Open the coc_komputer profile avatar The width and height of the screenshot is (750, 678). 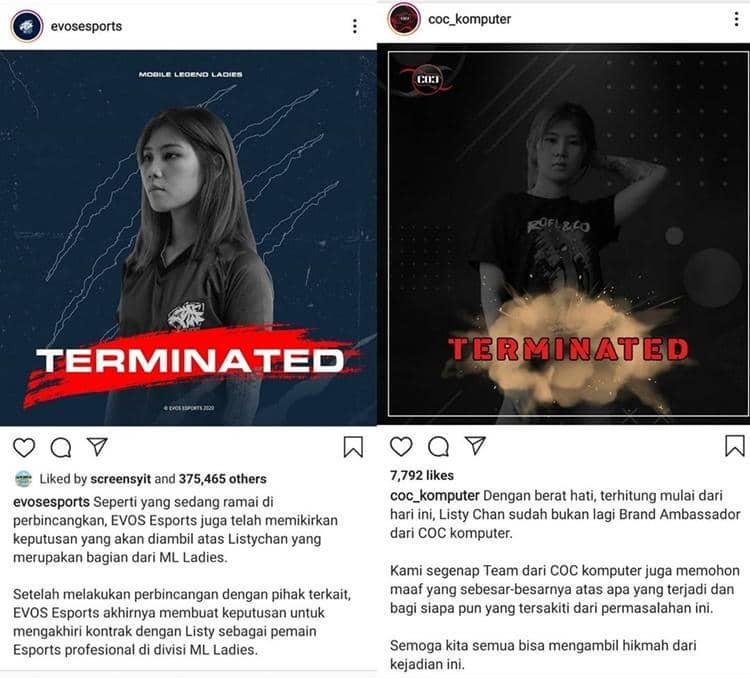[x=404, y=19]
